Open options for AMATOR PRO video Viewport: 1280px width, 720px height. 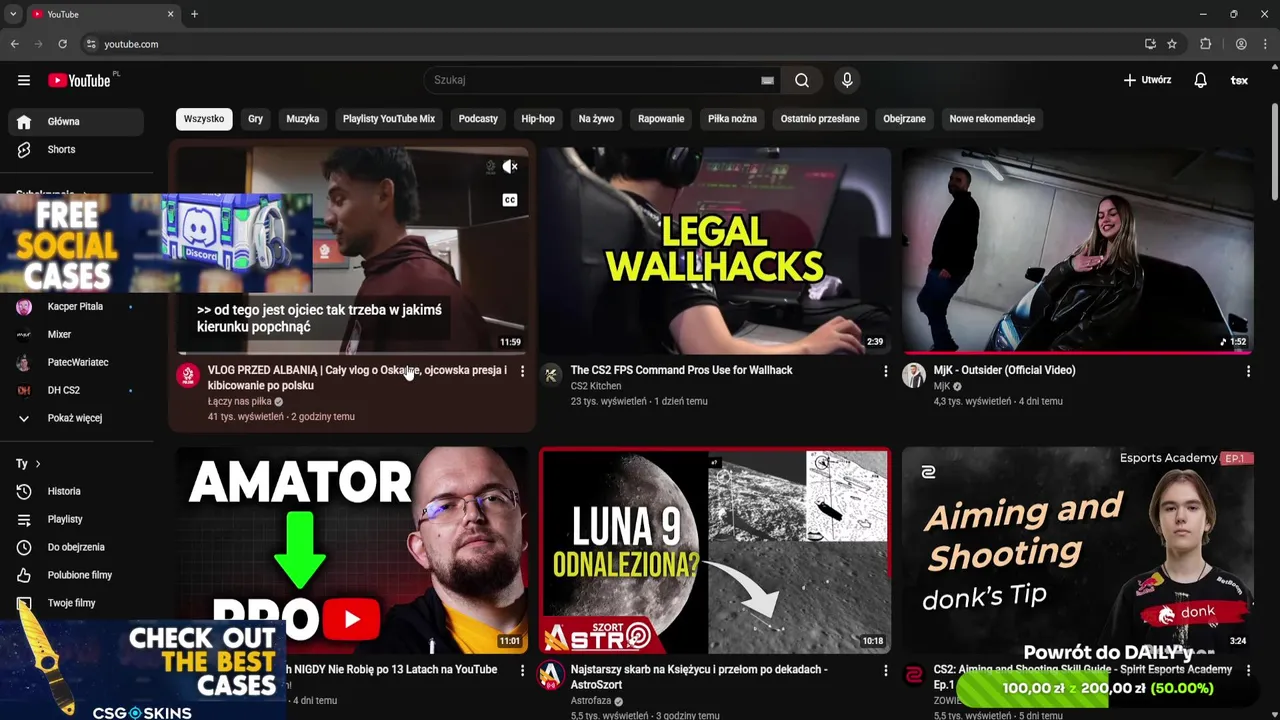click(522, 670)
